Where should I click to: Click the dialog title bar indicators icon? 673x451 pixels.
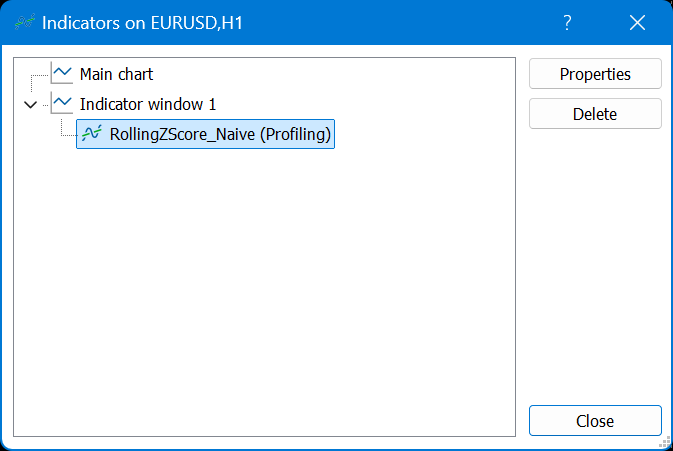24,22
